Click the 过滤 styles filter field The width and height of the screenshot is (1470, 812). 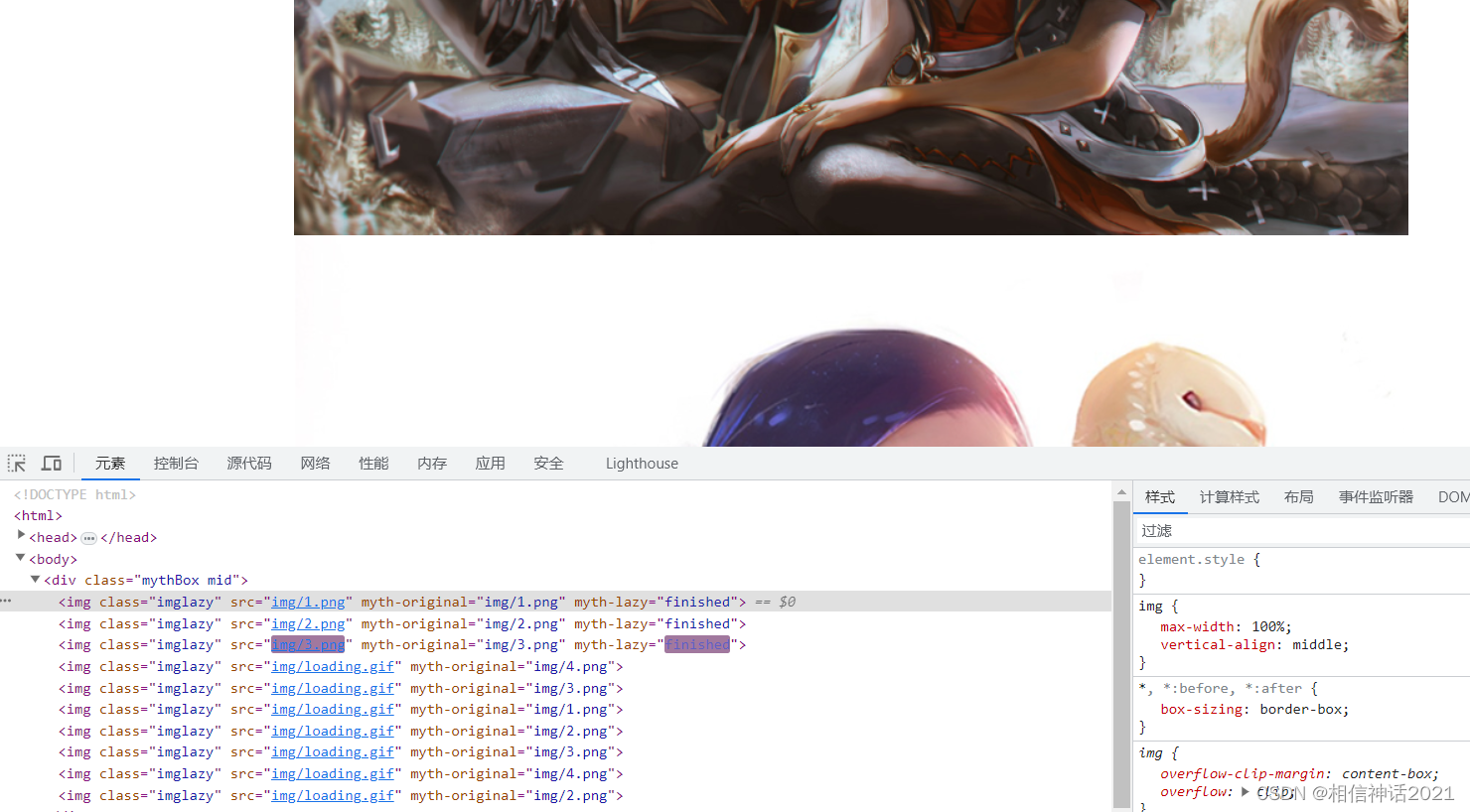tap(1302, 531)
